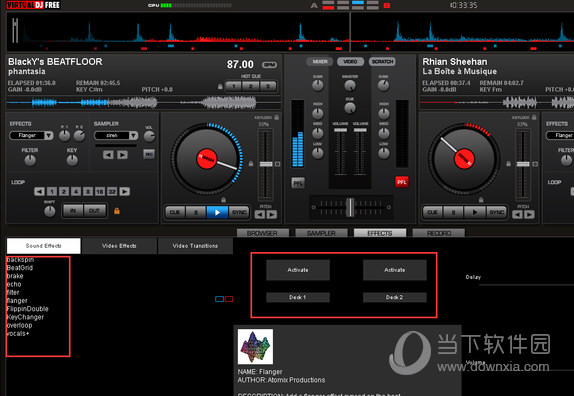This screenshot has height=396, width=574.
Task: Toggle lock below the left turntable
Action: coord(223,200)
